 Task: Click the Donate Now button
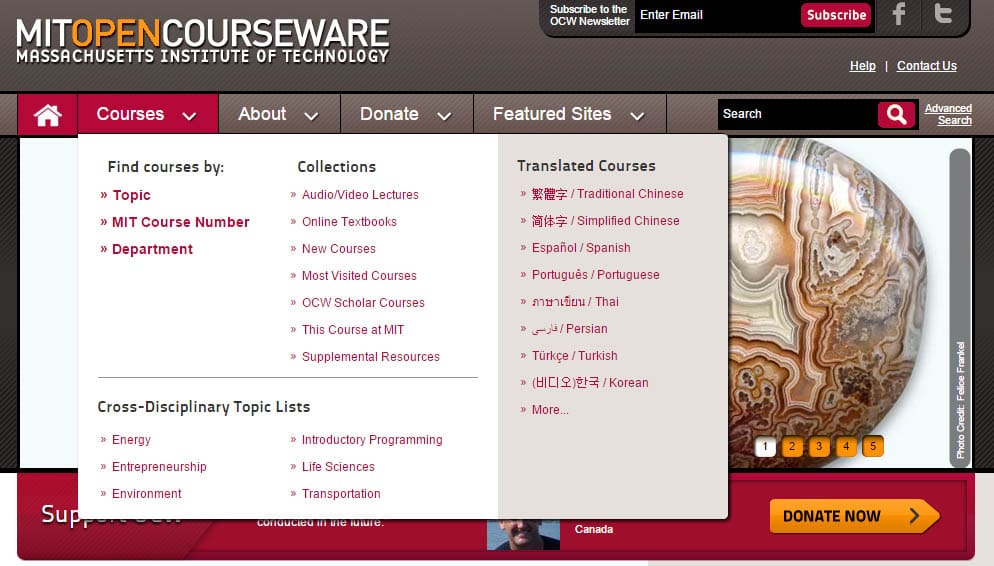(854, 515)
